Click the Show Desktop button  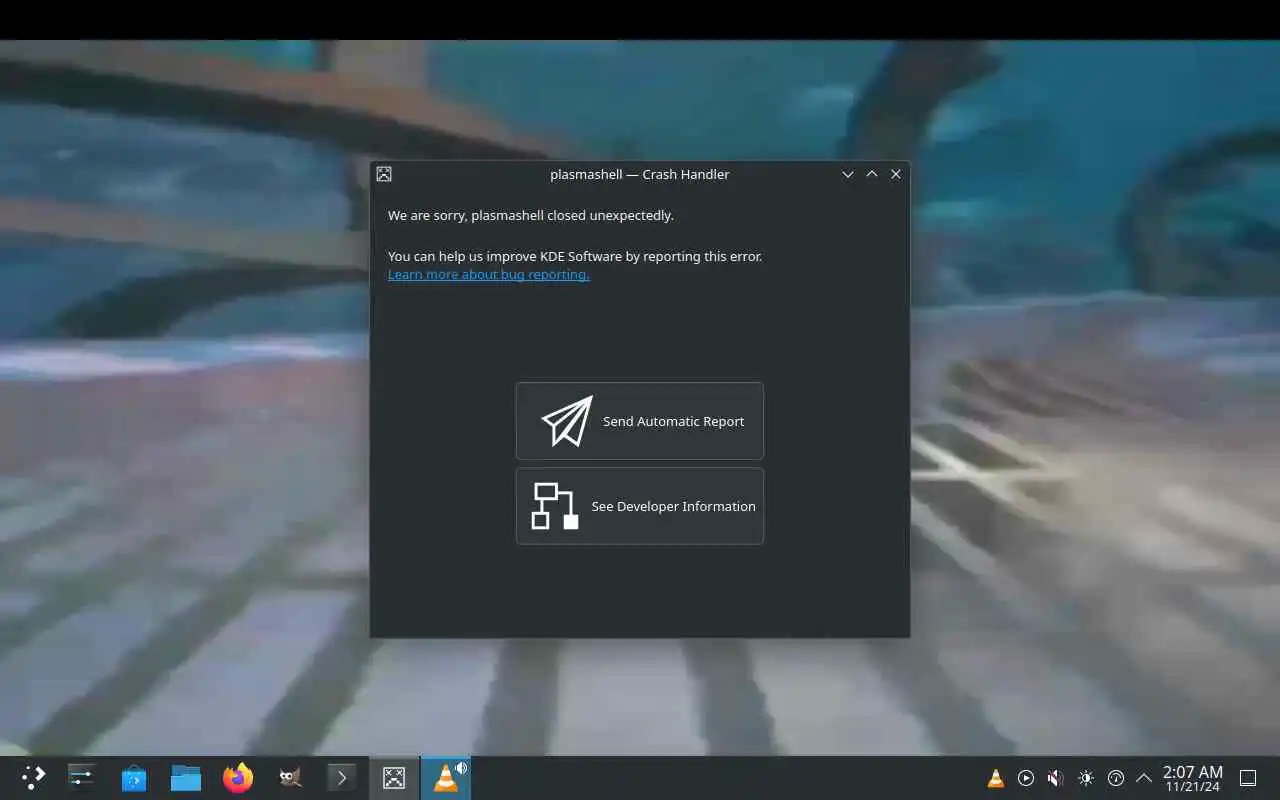pyautogui.click(x=1248, y=778)
